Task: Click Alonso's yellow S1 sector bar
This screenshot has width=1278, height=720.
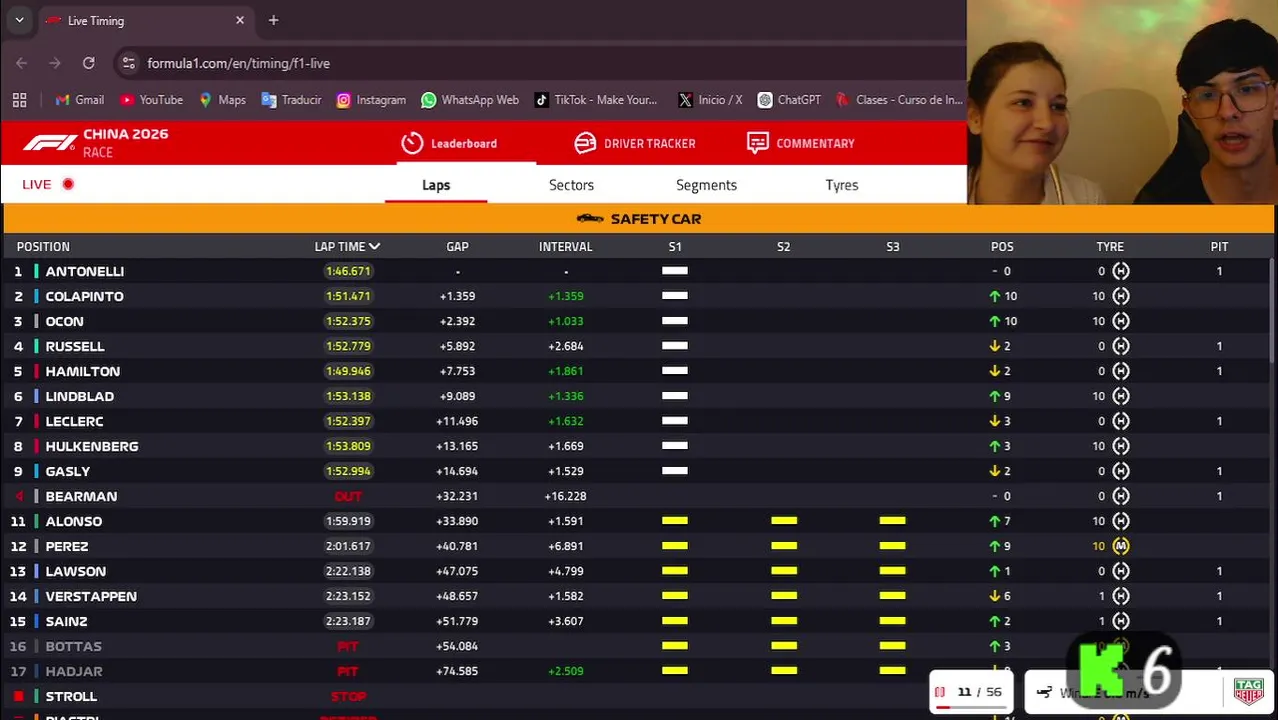Action: [x=675, y=521]
